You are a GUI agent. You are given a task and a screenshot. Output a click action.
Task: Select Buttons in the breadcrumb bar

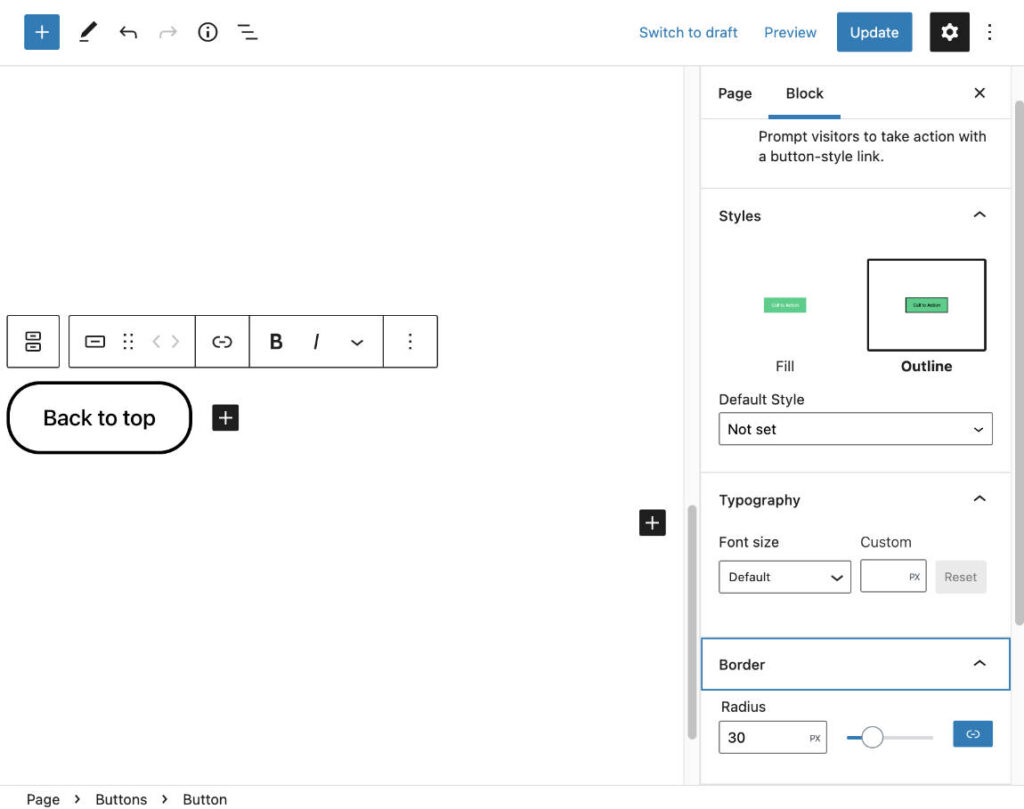coord(121,799)
